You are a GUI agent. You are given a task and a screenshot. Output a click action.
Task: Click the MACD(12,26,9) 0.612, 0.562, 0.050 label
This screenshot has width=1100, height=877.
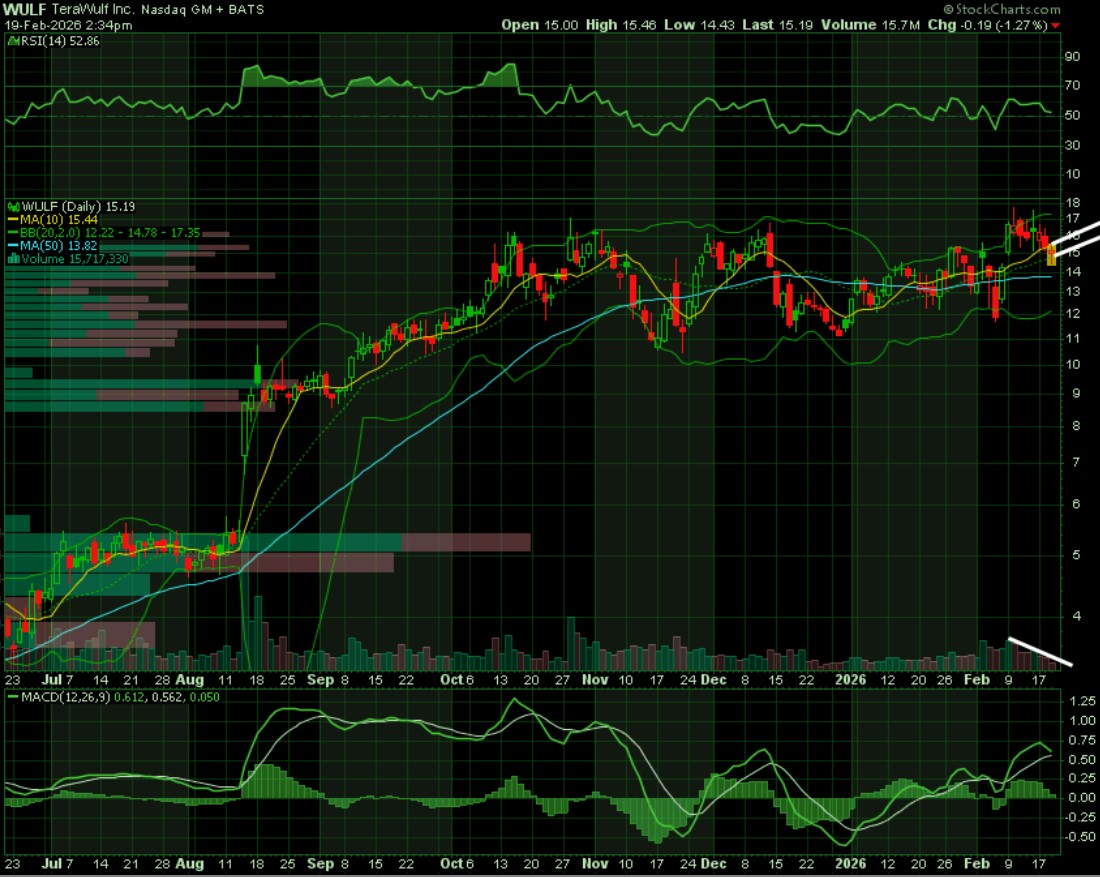click(121, 697)
